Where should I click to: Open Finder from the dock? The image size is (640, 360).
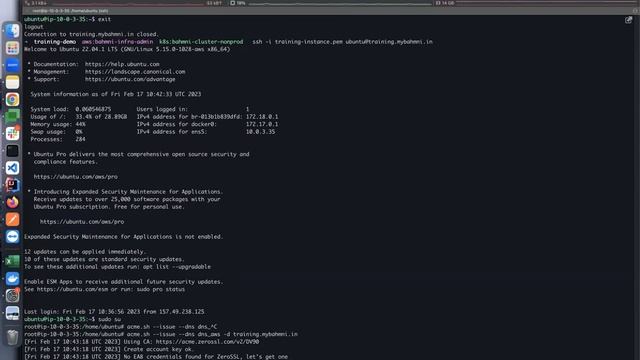coord(12,31)
